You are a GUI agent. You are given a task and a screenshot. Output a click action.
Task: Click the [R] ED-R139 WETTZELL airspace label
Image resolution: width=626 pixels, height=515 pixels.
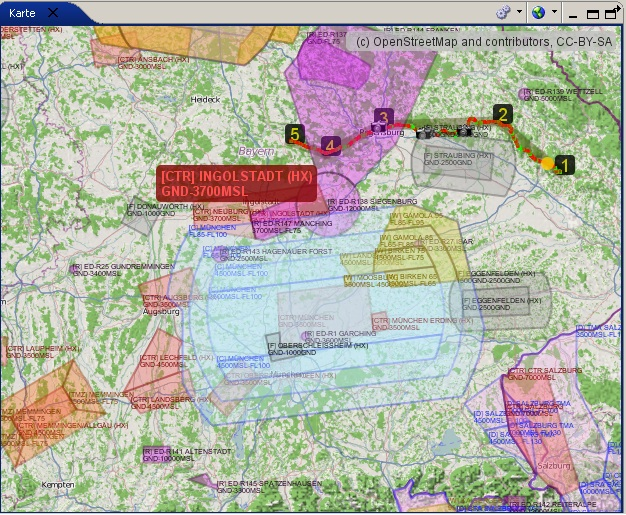(x=563, y=95)
